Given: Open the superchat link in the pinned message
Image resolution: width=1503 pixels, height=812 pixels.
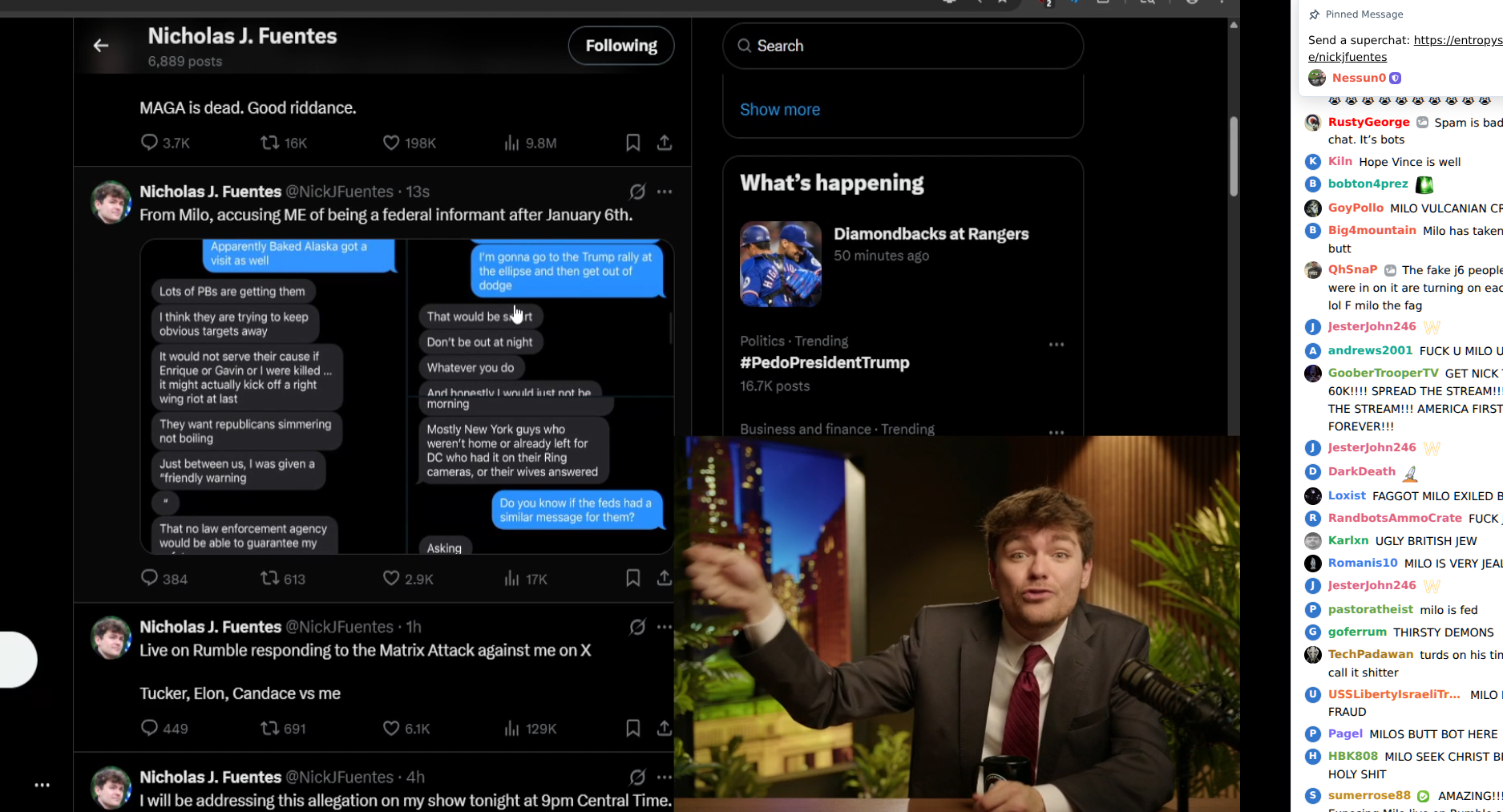Looking at the screenshot, I should (x=1457, y=40).
